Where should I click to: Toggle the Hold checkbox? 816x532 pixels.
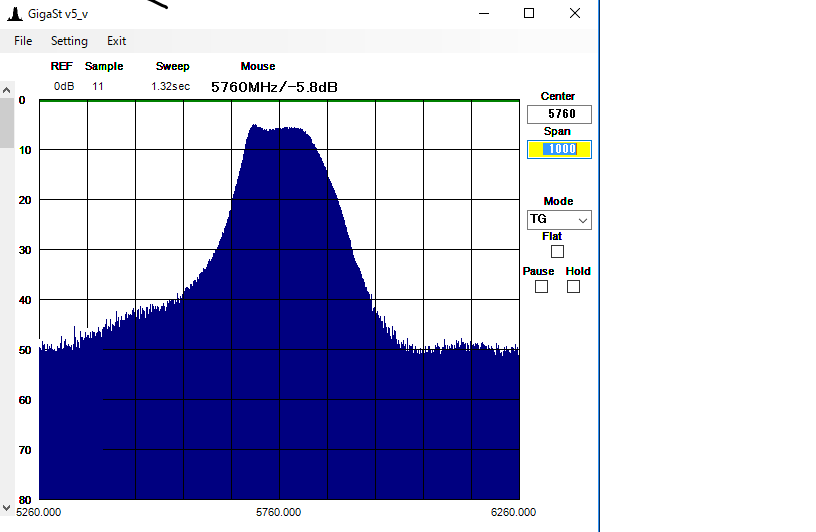click(573, 287)
